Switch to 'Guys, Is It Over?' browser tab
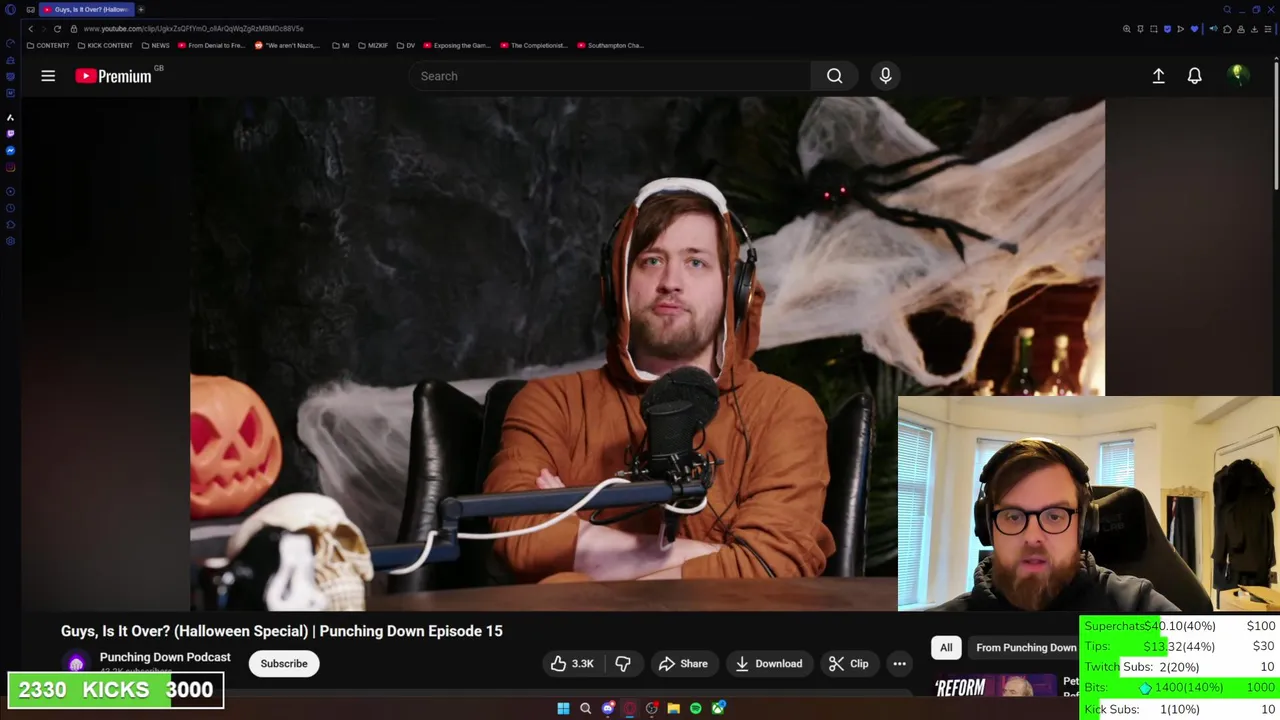Viewport: 1280px width, 720px height. point(86,9)
